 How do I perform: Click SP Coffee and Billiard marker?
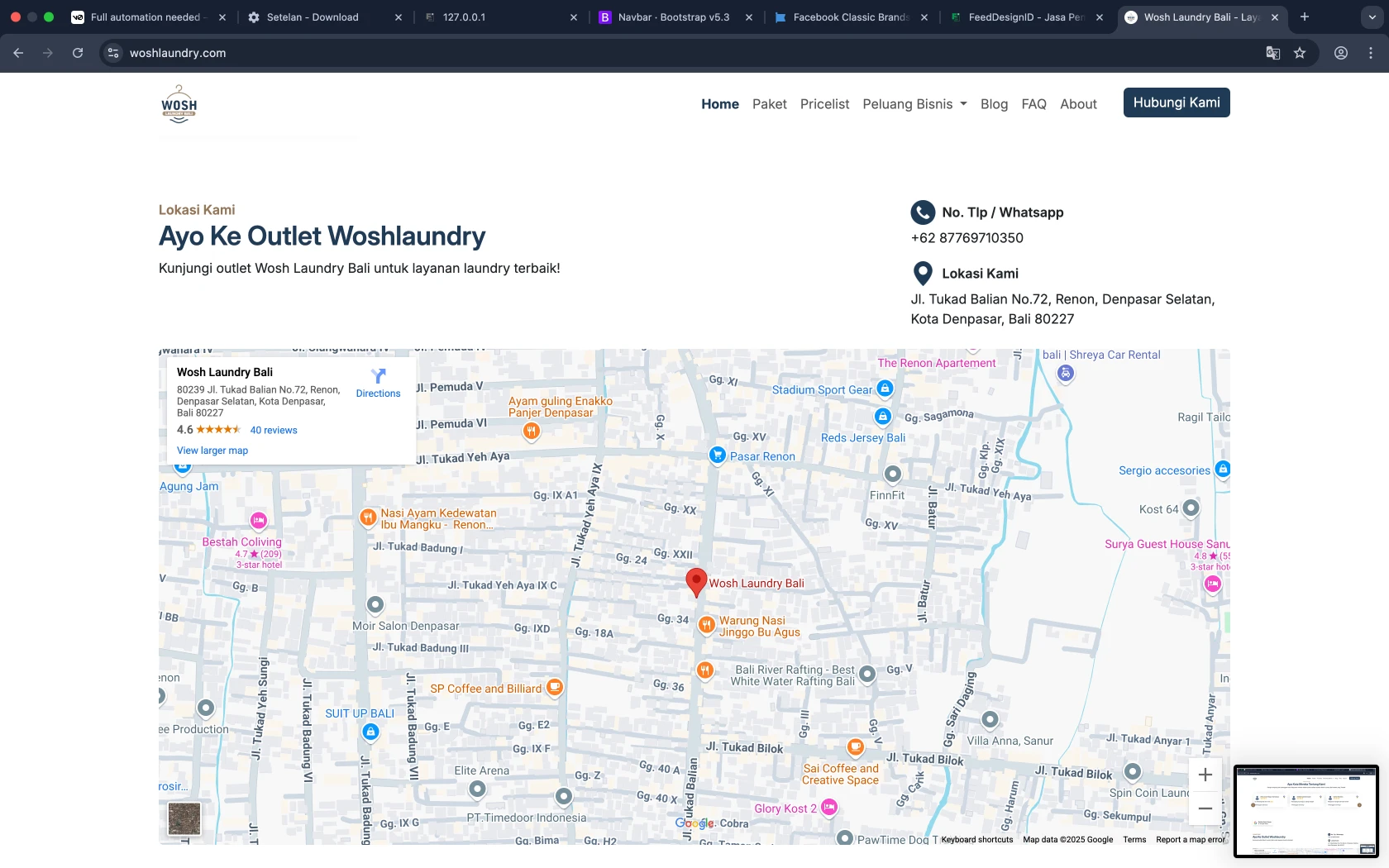pyautogui.click(x=555, y=687)
